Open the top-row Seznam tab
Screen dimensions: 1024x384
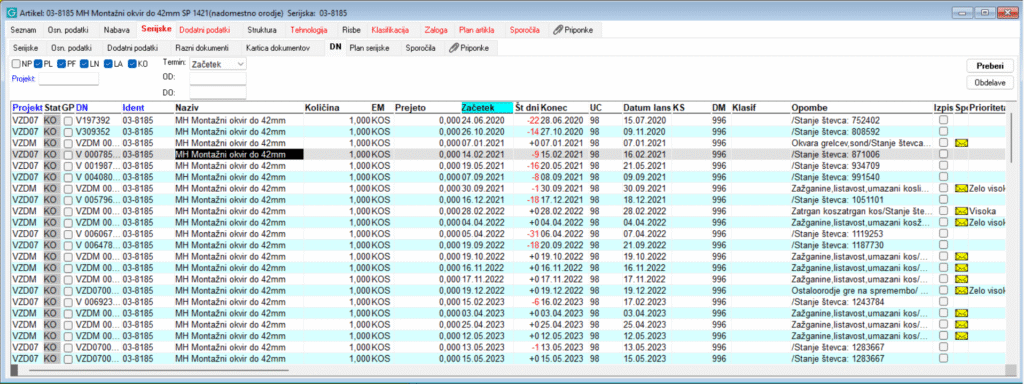[24, 30]
